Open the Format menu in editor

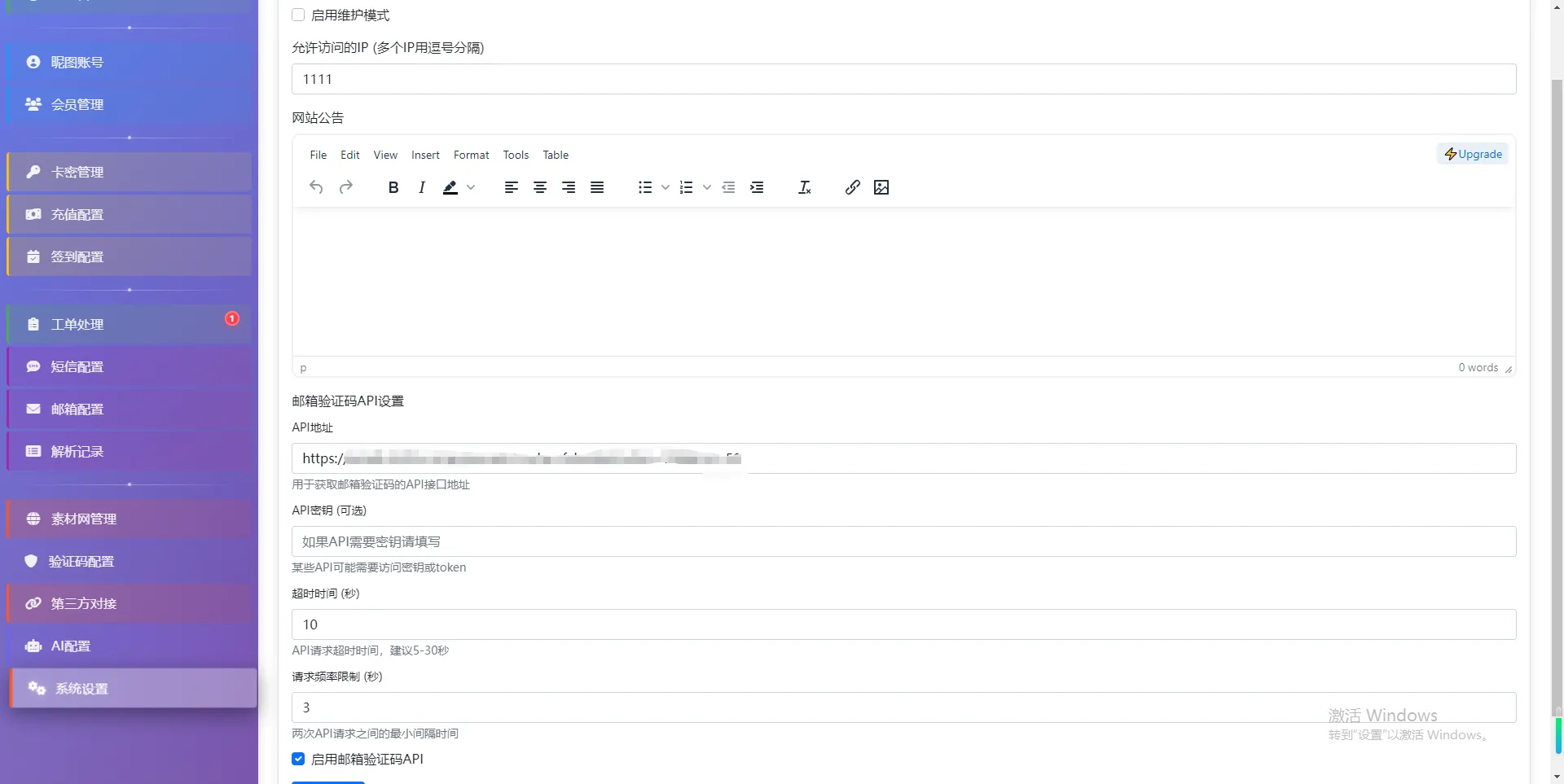pos(471,155)
